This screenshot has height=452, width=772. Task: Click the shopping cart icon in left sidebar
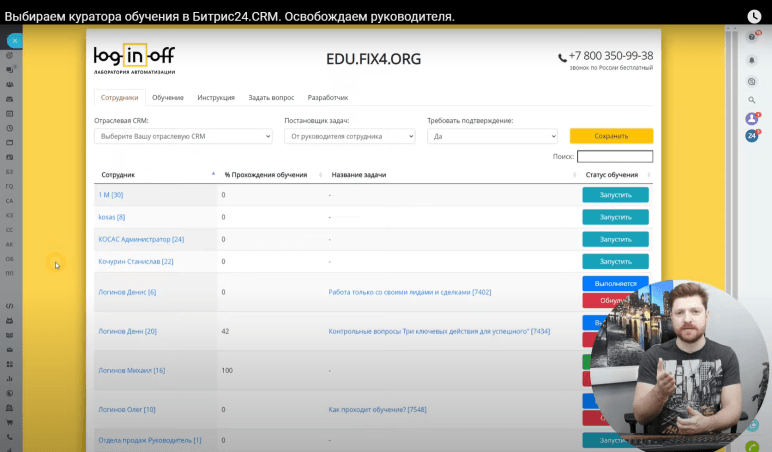(9, 422)
